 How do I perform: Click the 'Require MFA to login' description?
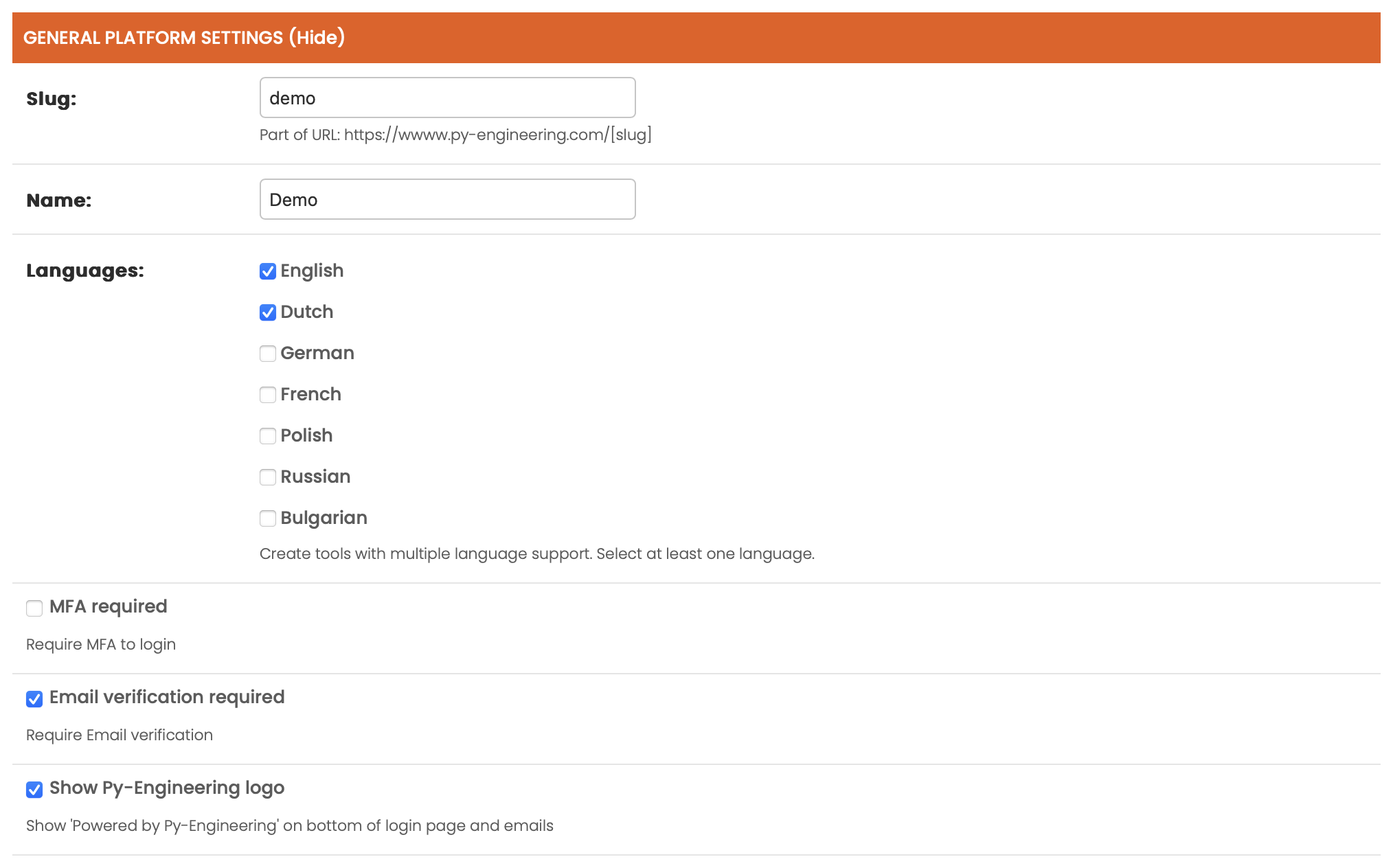click(101, 644)
